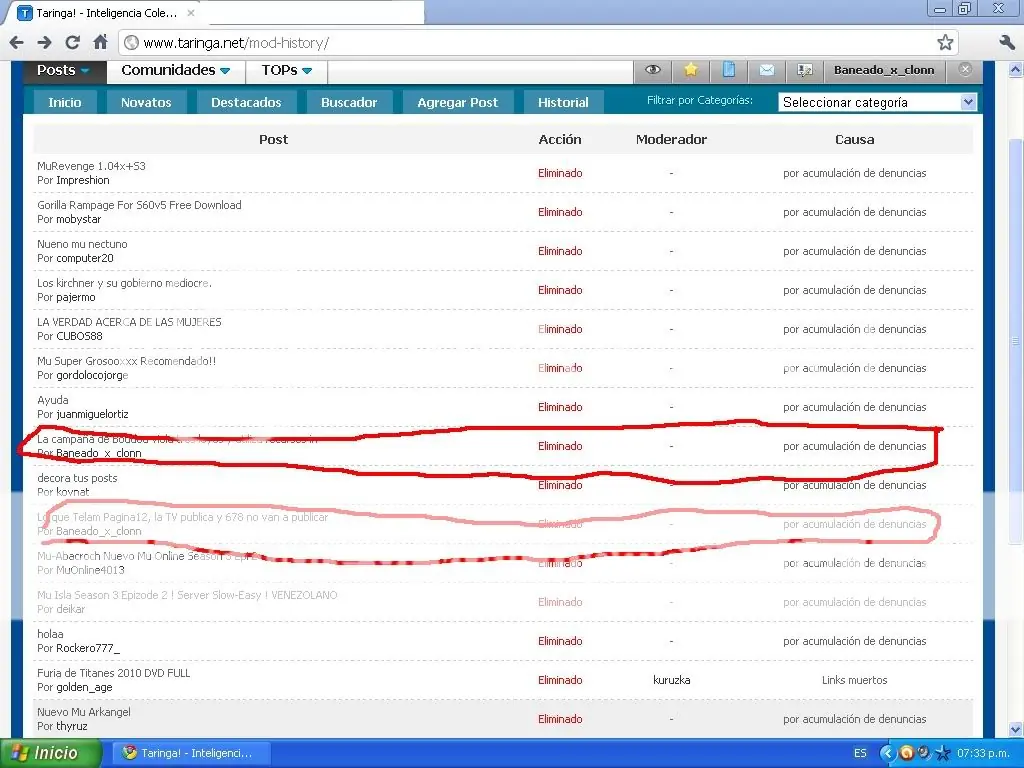1024x768 pixels.
Task: Open Chrome wrench settings menu
Action: tap(1007, 42)
